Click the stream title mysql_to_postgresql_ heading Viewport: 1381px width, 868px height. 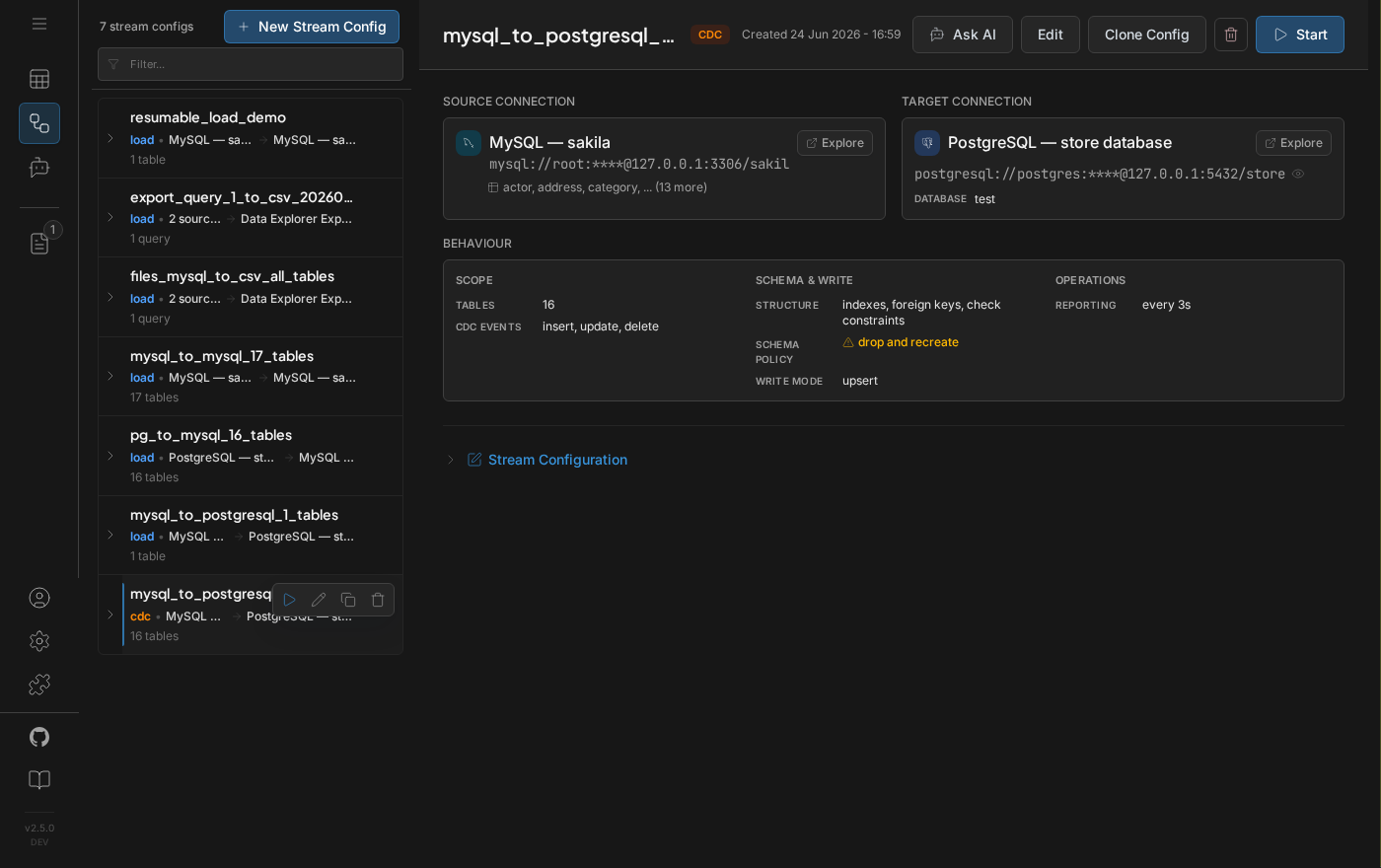(559, 36)
